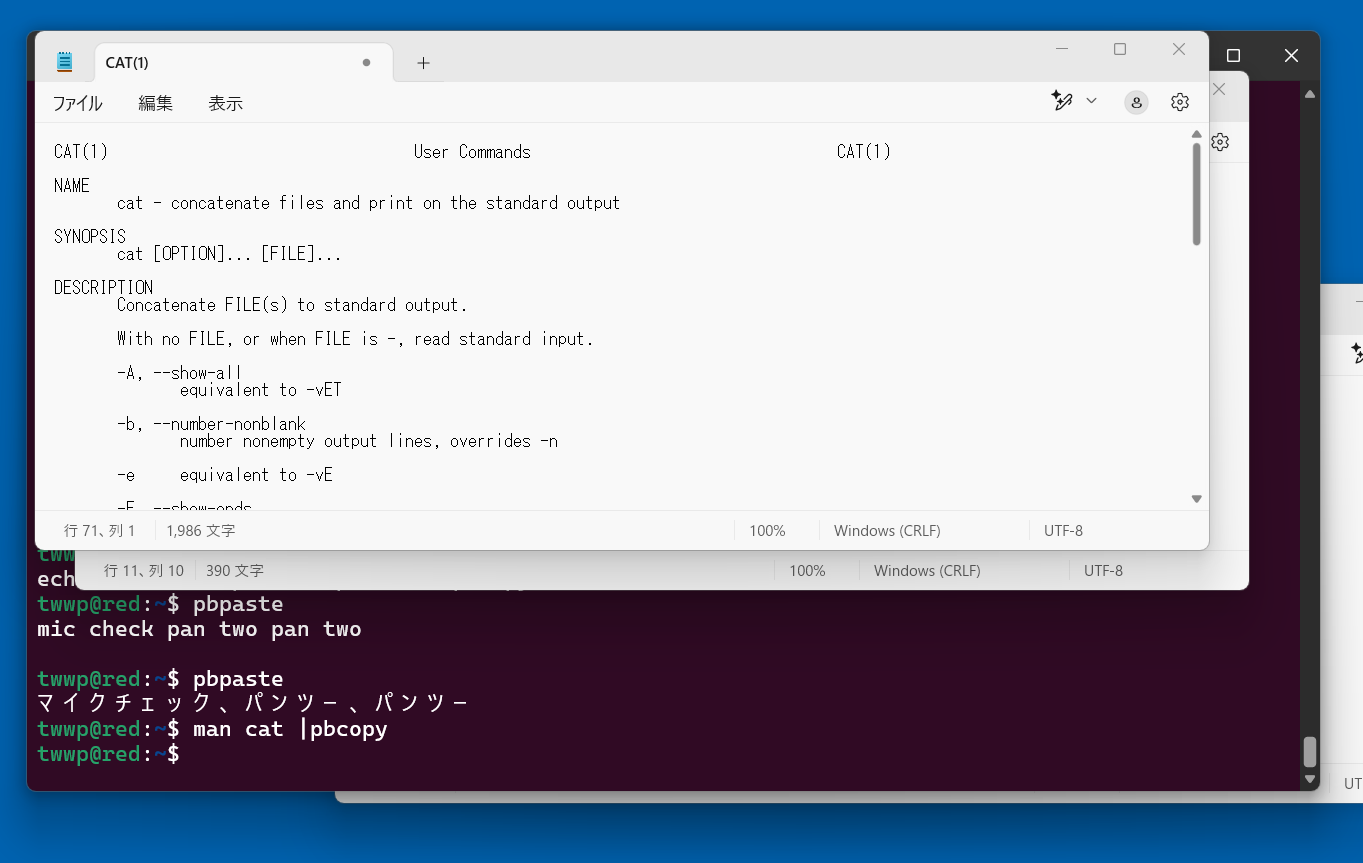Viewport: 1363px width, 863px height.
Task: Click '390 文字' in rear Notepad status bar
Action: coord(235,571)
